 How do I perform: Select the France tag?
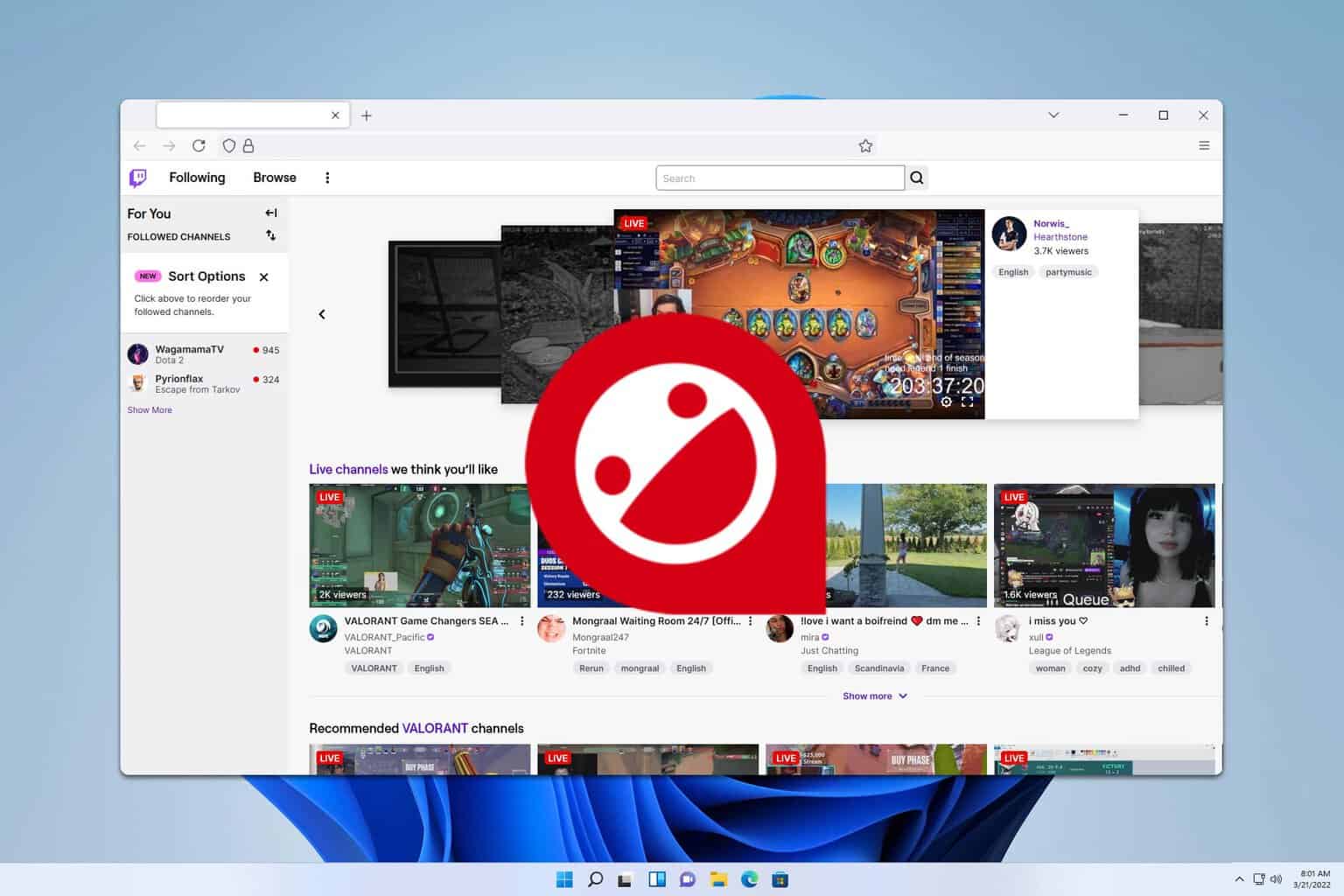click(935, 668)
